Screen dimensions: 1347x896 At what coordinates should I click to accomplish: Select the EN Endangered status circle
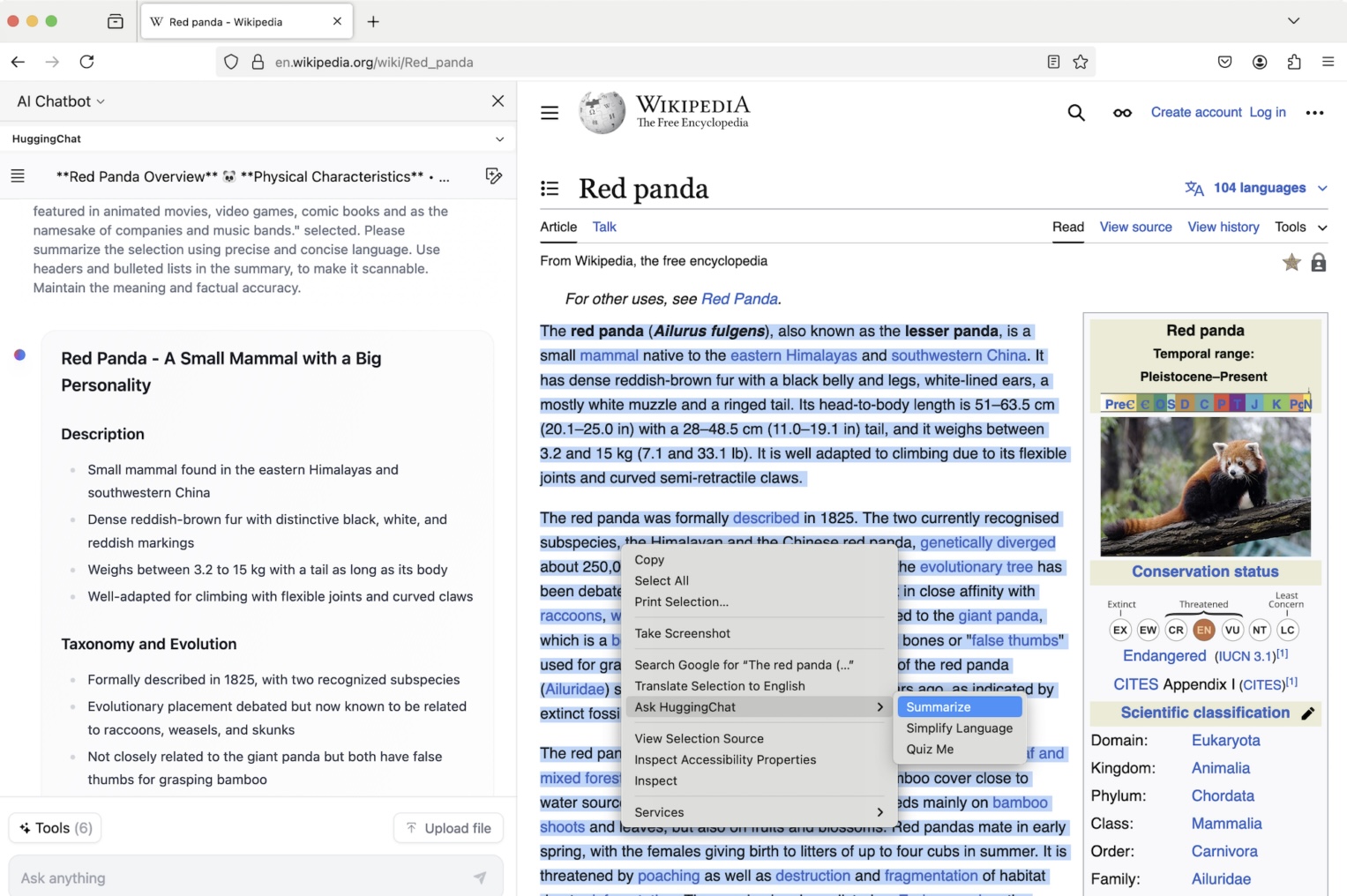point(1203,630)
